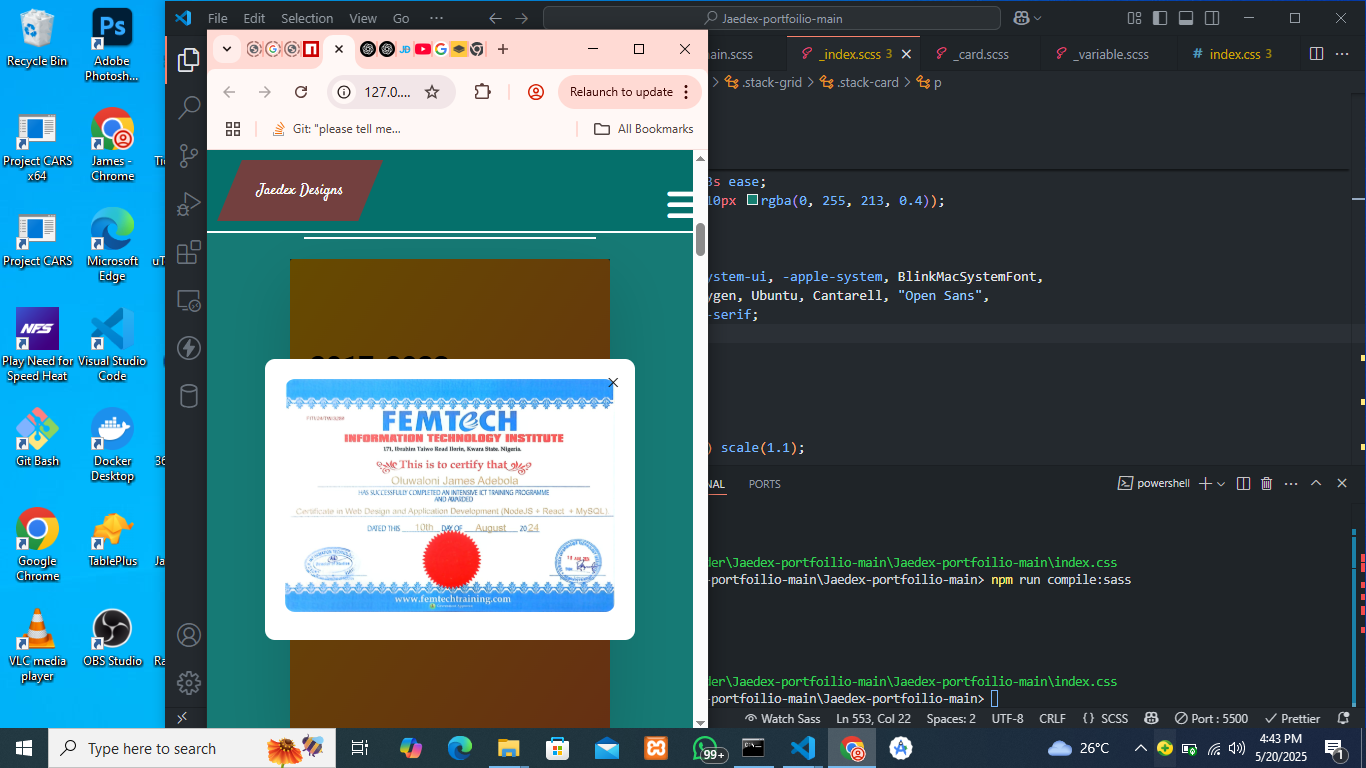Open the File menu in VS Code
The width and height of the screenshot is (1366, 768).
pyautogui.click(x=217, y=18)
